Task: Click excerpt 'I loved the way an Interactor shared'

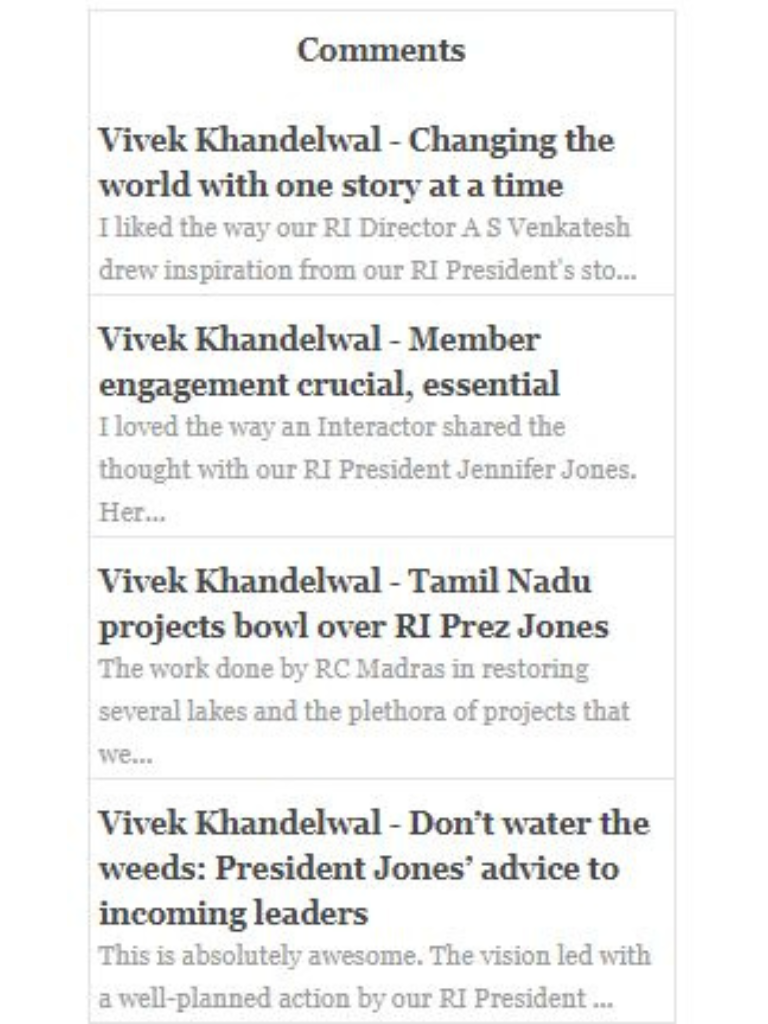Action: pos(367,469)
